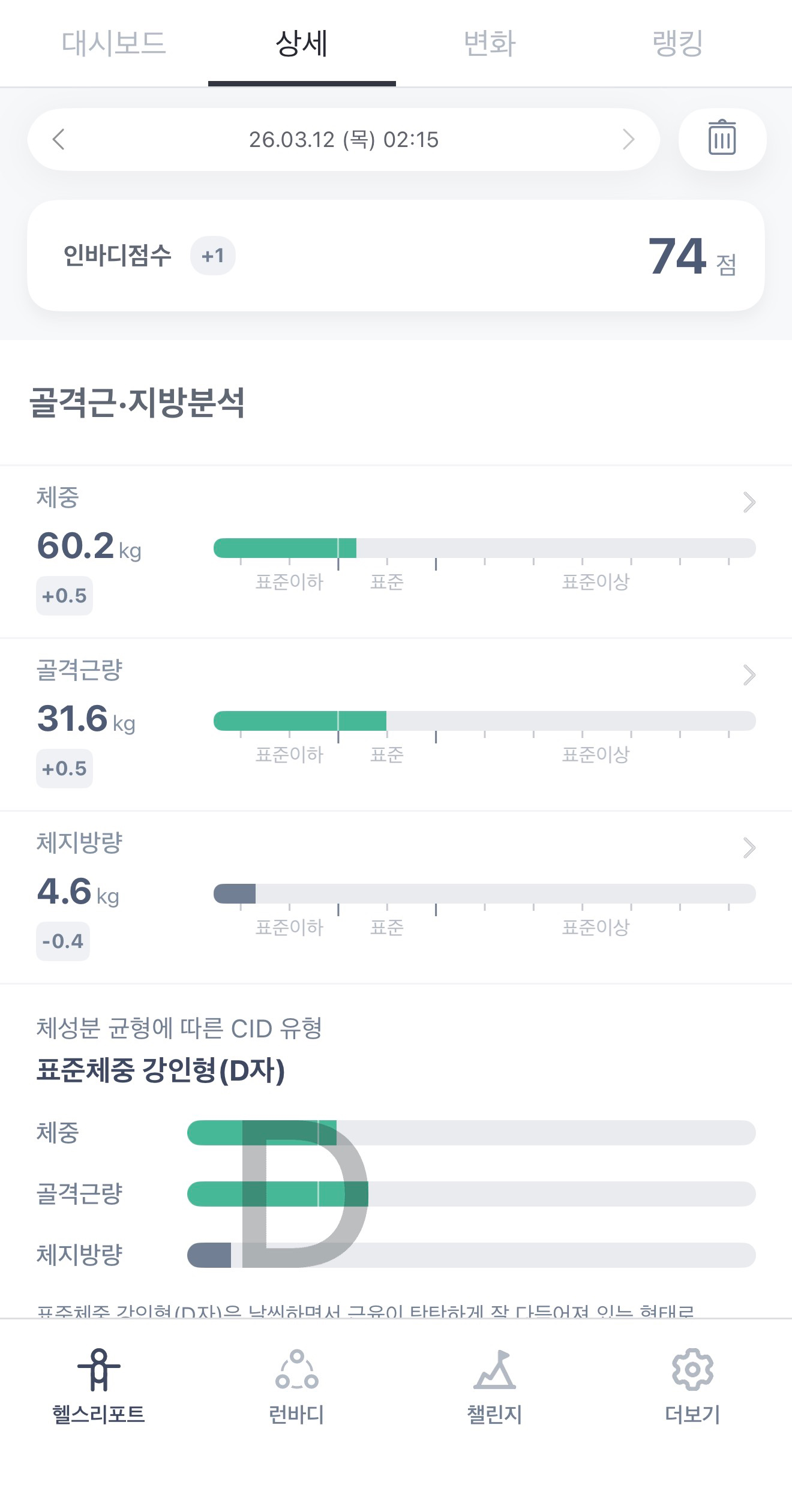This screenshot has height=1512, width=792.
Task: Tap the 인바디점수 74점 card
Action: [x=396, y=256]
